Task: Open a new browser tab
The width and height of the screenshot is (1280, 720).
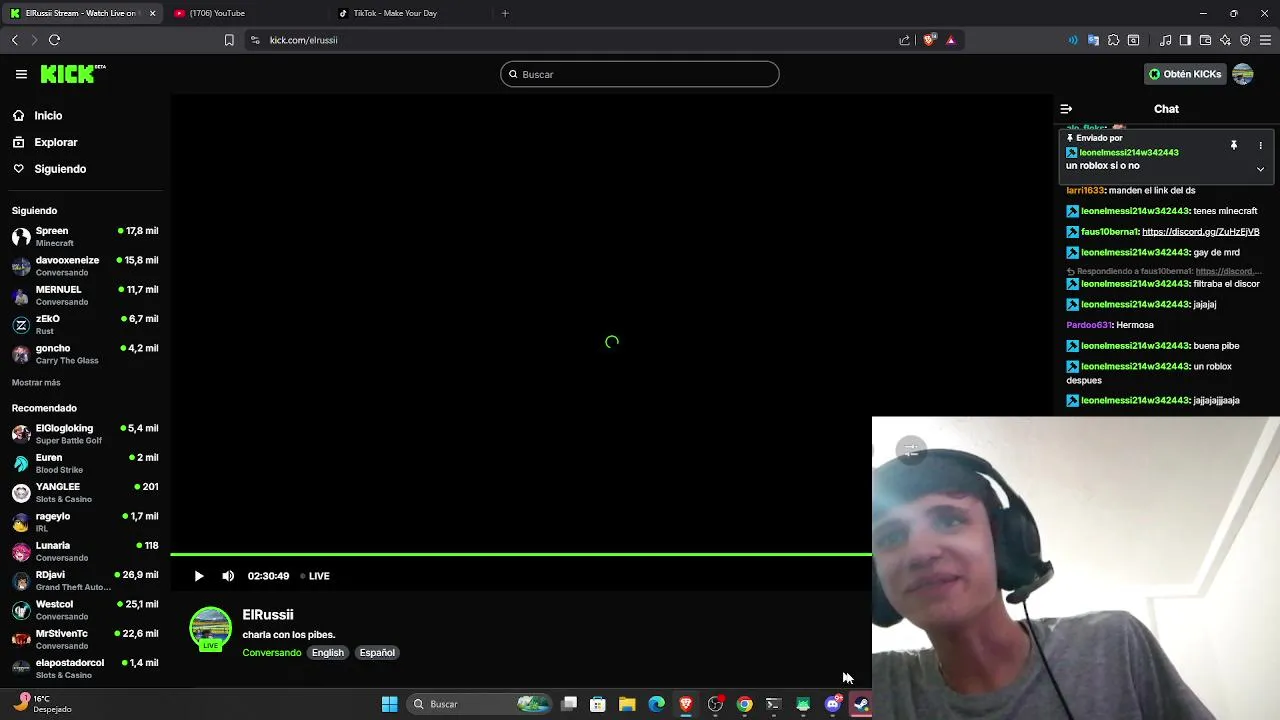Action: coord(505,13)
